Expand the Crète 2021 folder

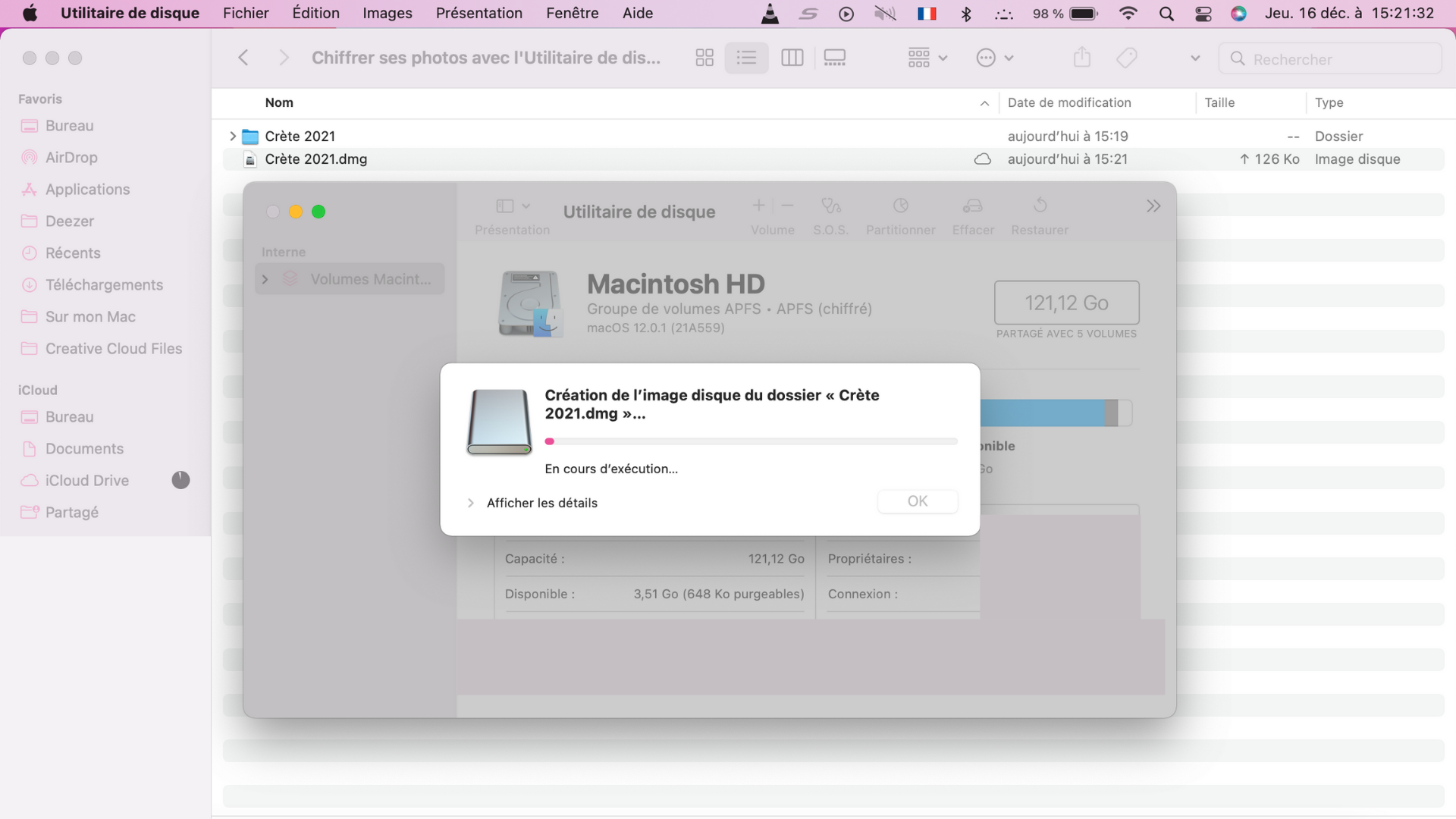[x=233, y=136]
